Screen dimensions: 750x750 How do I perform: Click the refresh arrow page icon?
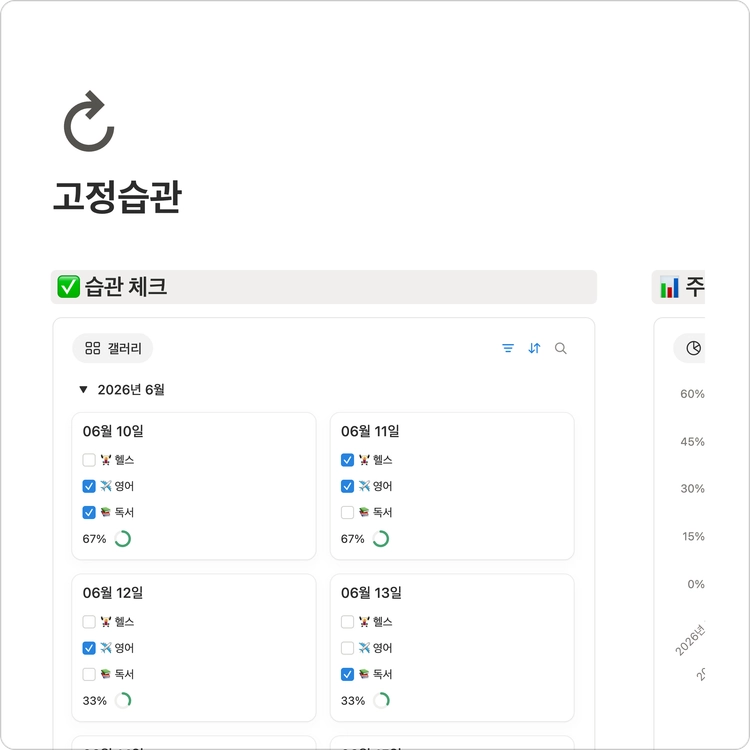89,121
